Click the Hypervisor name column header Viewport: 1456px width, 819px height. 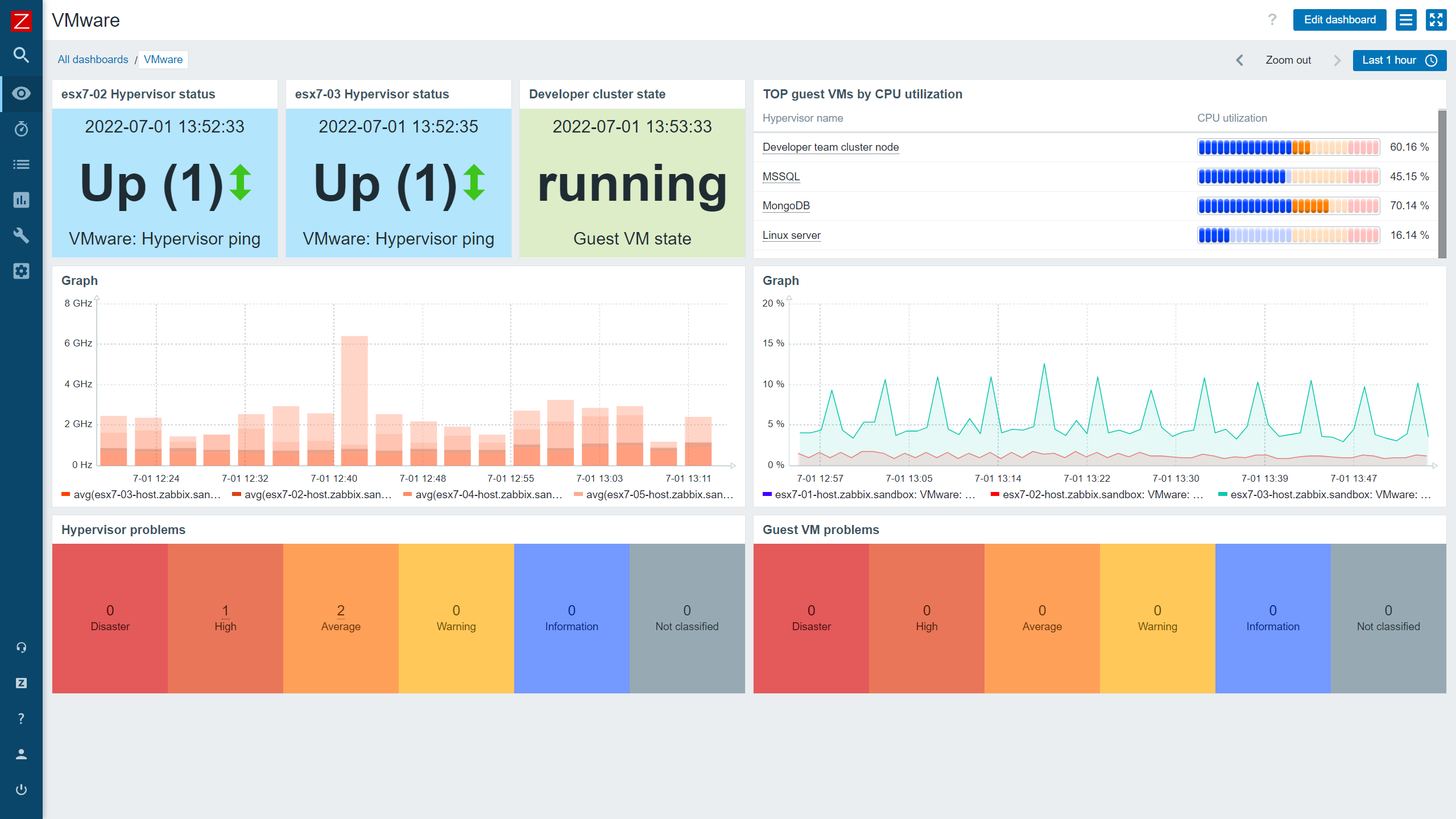pyautogui.click(x=803, y=118)
